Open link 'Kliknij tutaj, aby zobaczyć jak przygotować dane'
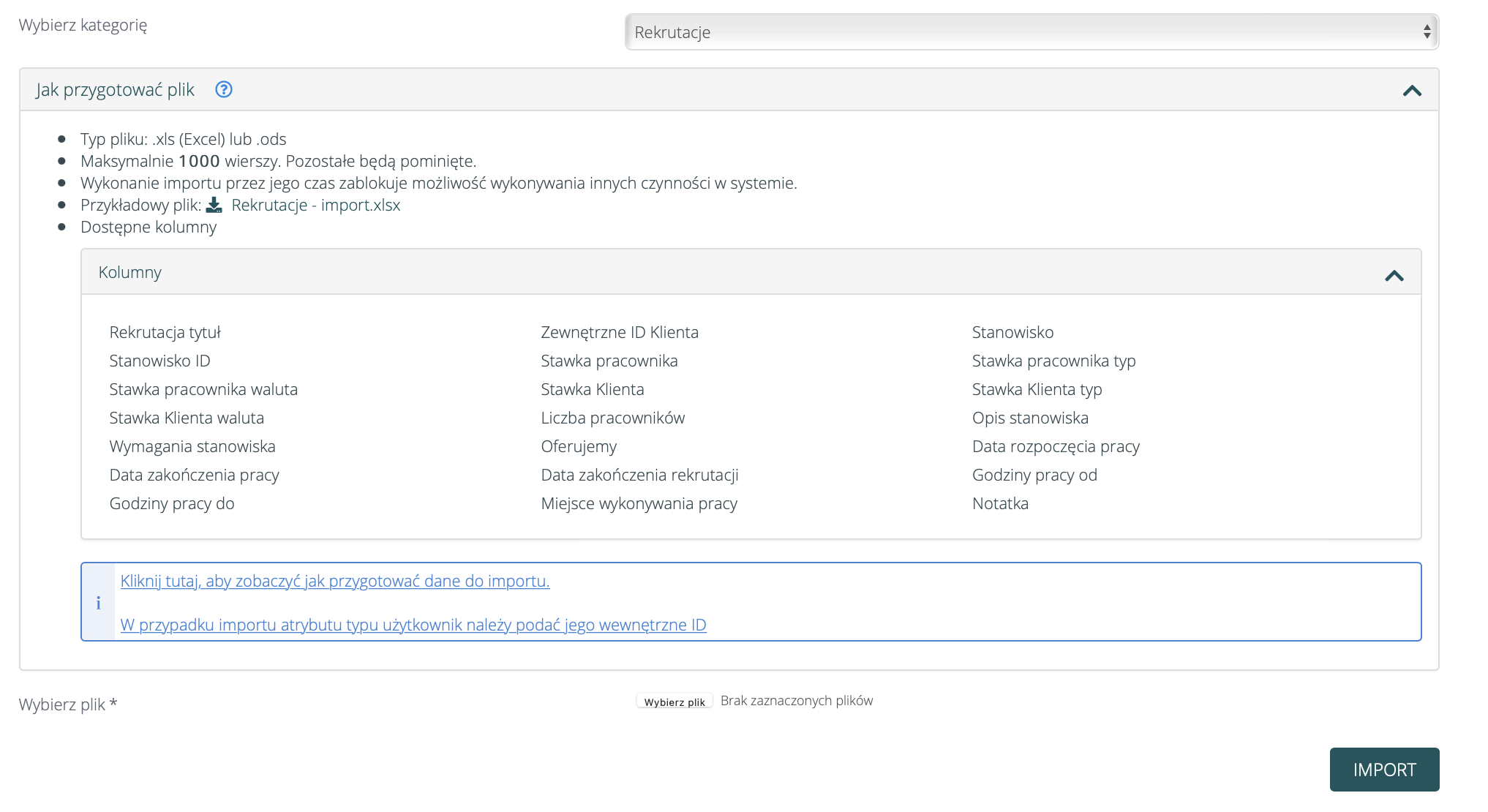The image size is (1488, 812). [x=334, y=581]
